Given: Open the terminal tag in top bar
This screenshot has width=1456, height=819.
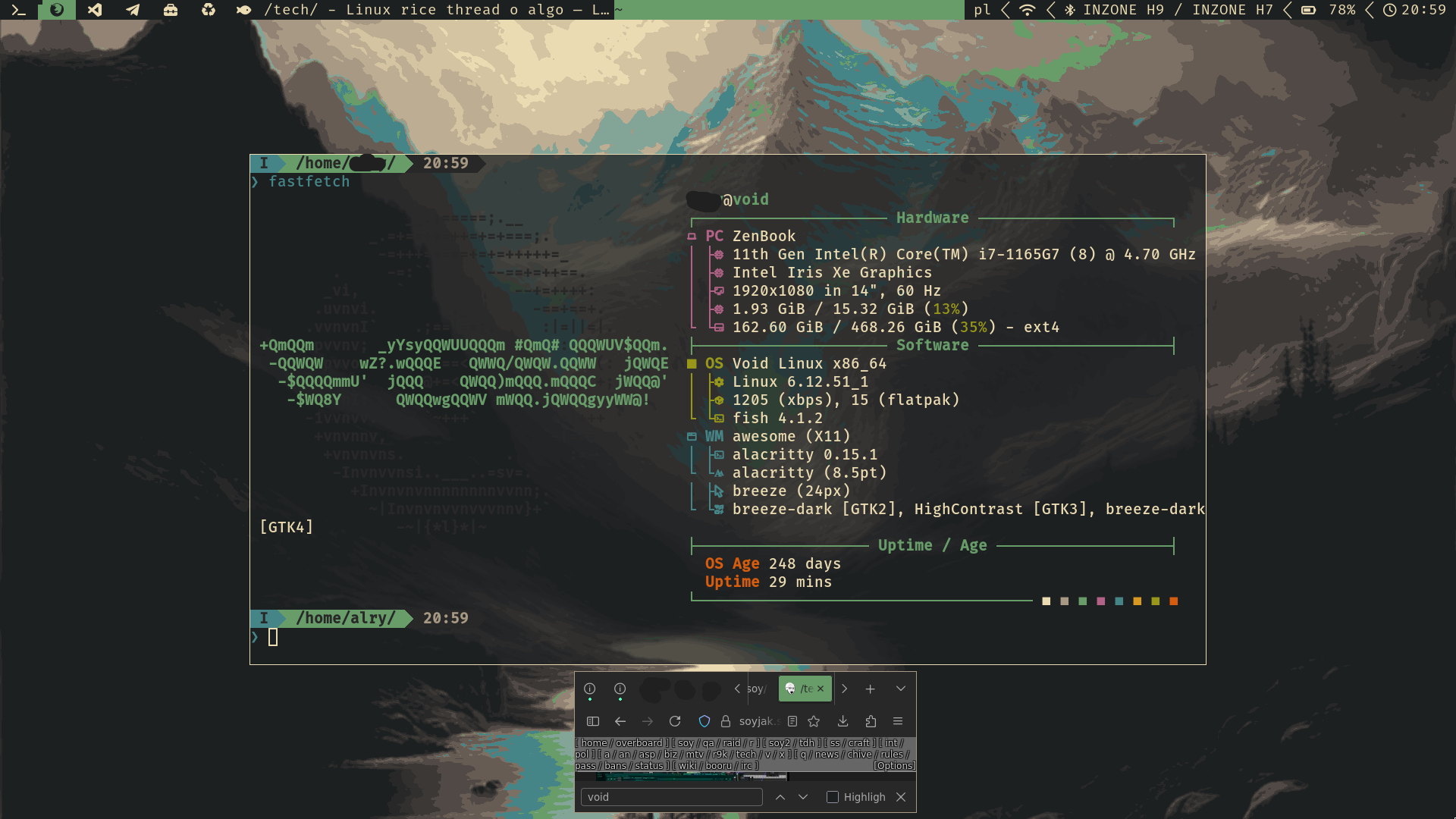Looking at the screenshot, I should coord(19,10).
